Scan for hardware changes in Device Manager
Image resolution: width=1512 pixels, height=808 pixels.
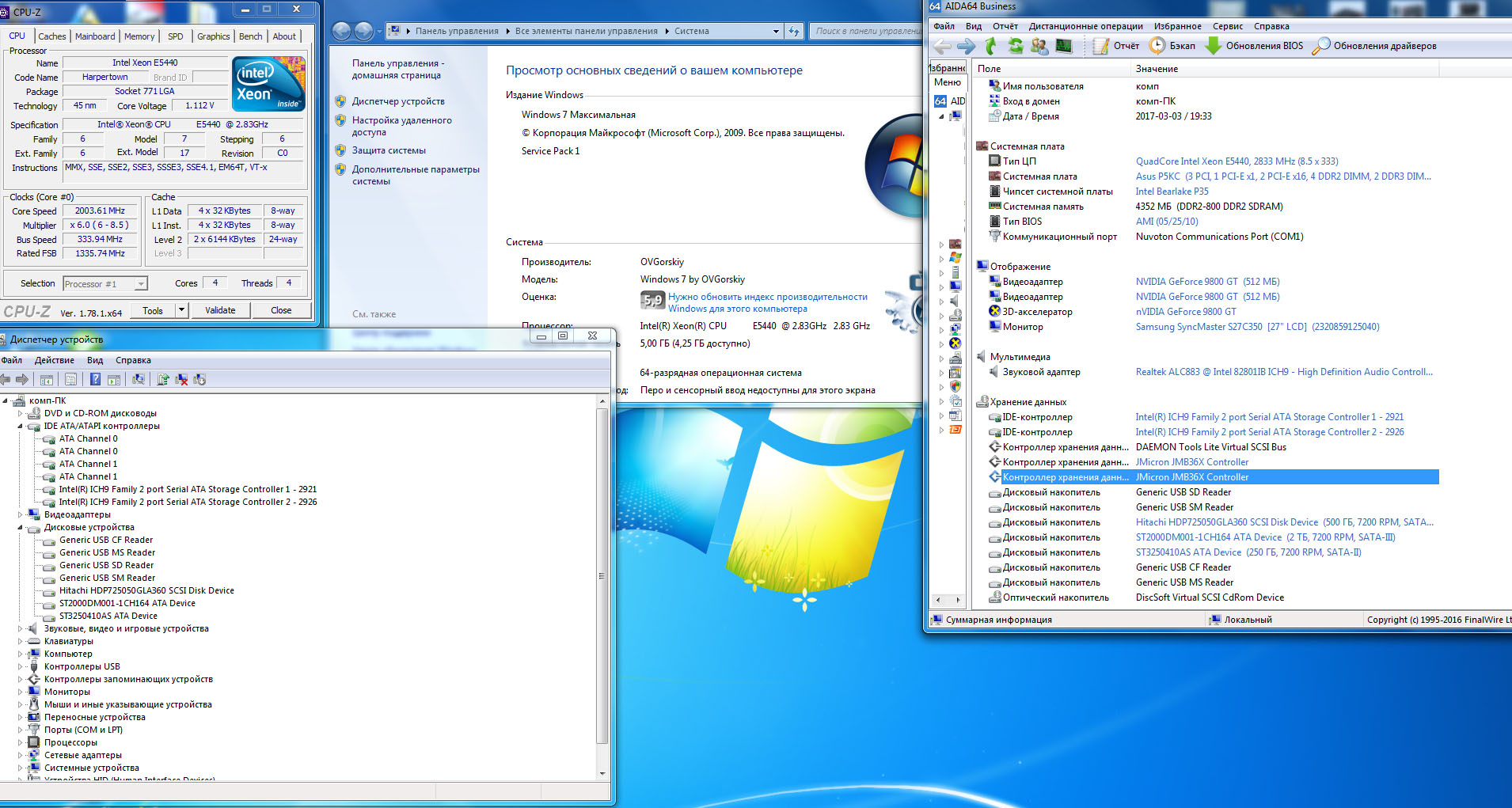139,380
